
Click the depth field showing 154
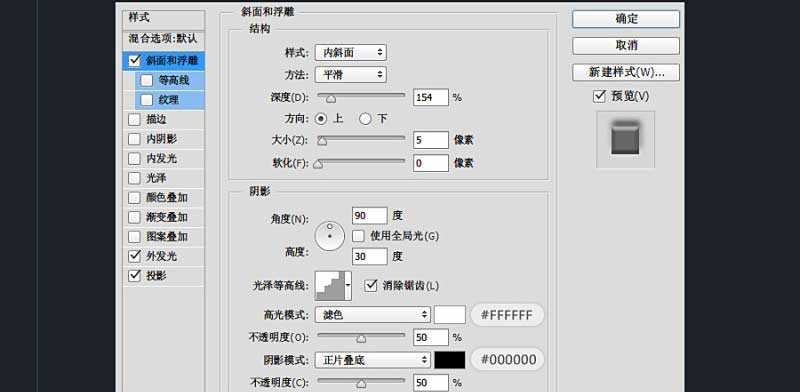coord(431,97)
